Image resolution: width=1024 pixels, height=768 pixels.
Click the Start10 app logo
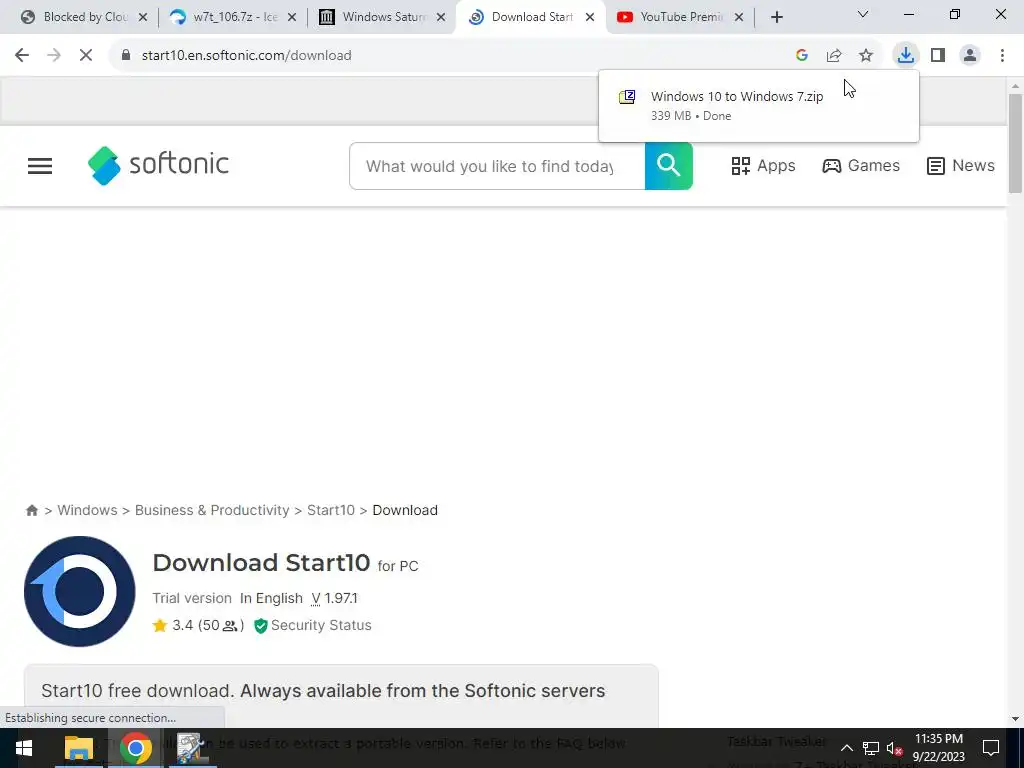coord(80,592)
